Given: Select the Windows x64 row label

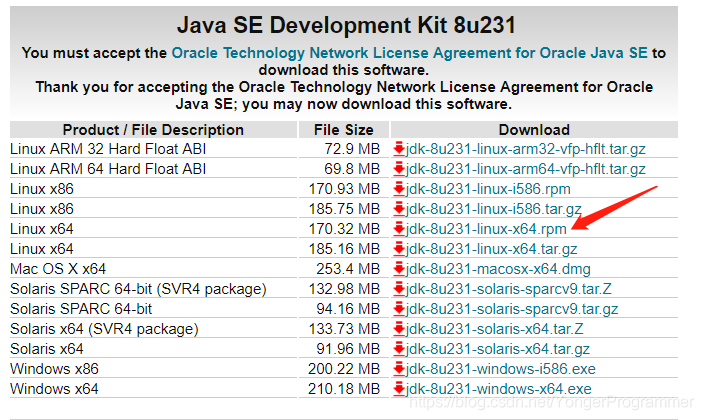Looking at the screenshot, I should [54, 389].
